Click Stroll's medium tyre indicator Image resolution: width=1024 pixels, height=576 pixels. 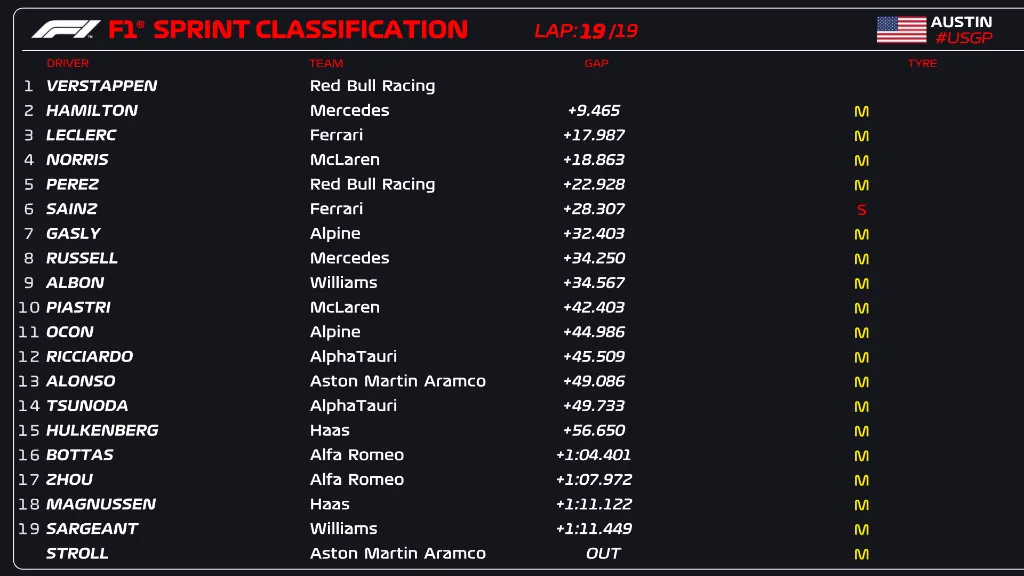(x=861, y=554)
